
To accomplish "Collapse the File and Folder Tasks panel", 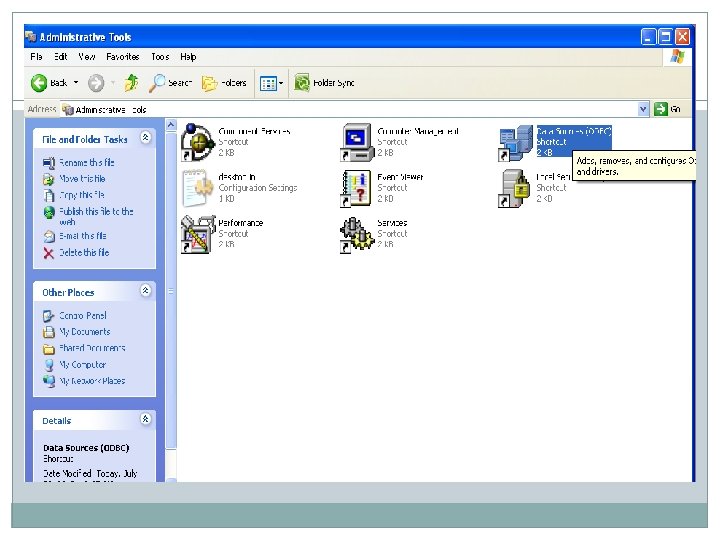I will pyautogui.click(x=146, y=138).
